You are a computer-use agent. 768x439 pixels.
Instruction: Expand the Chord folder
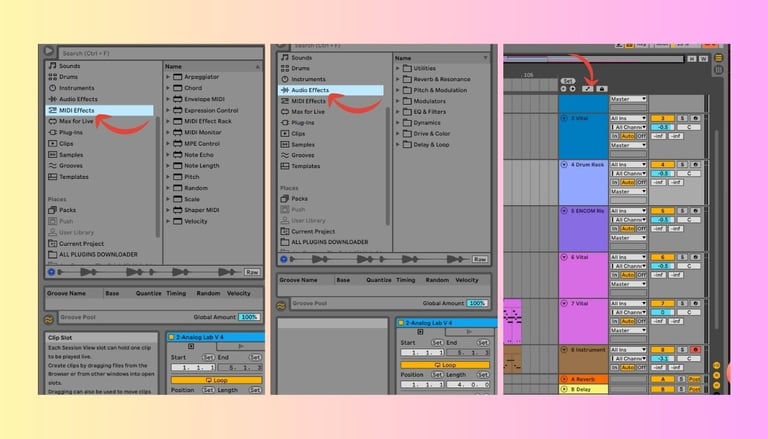[x=168, y=88]
